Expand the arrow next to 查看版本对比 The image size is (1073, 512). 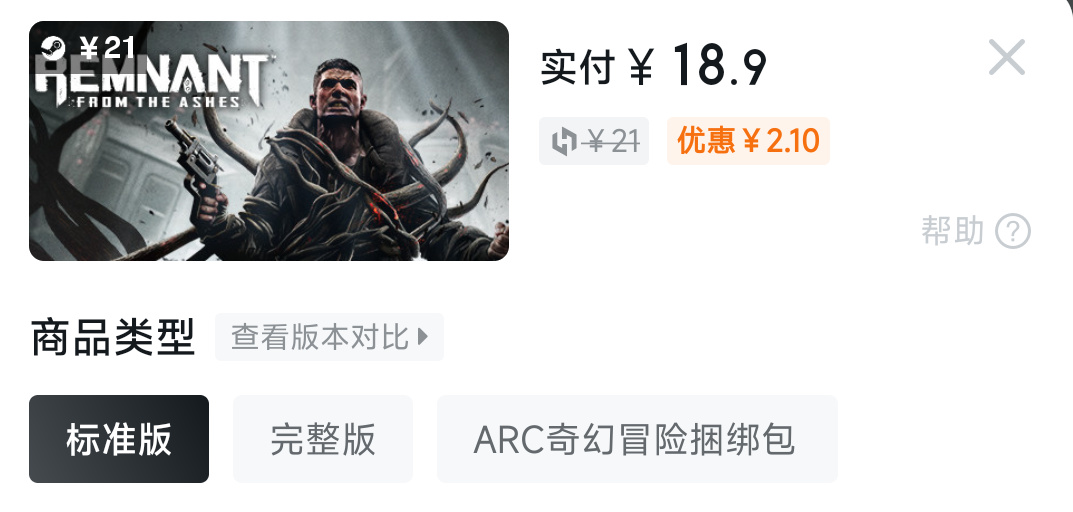point(423,337)
